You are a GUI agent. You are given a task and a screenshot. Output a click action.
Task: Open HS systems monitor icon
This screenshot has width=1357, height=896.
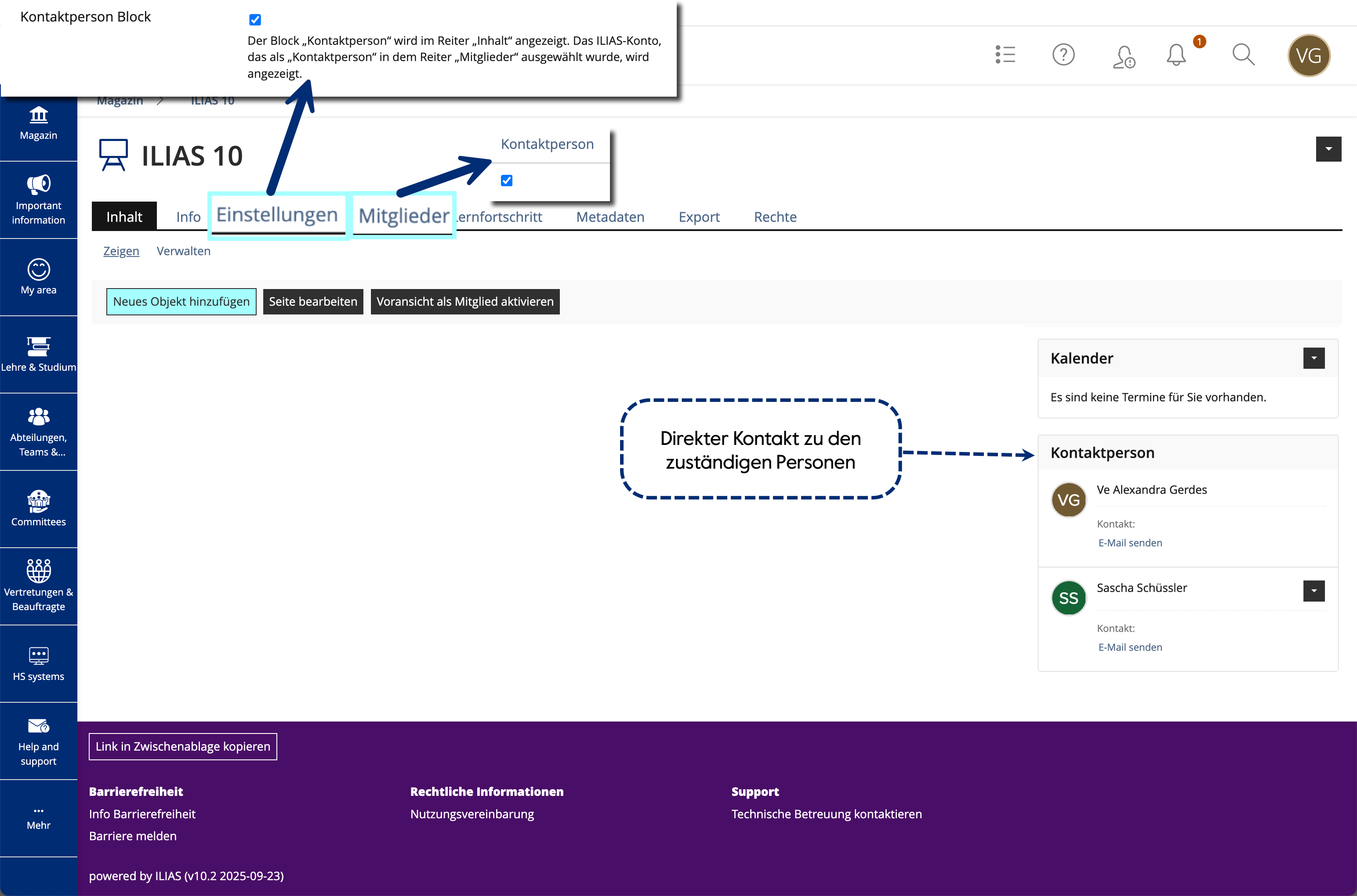click(x=38, y=655)
